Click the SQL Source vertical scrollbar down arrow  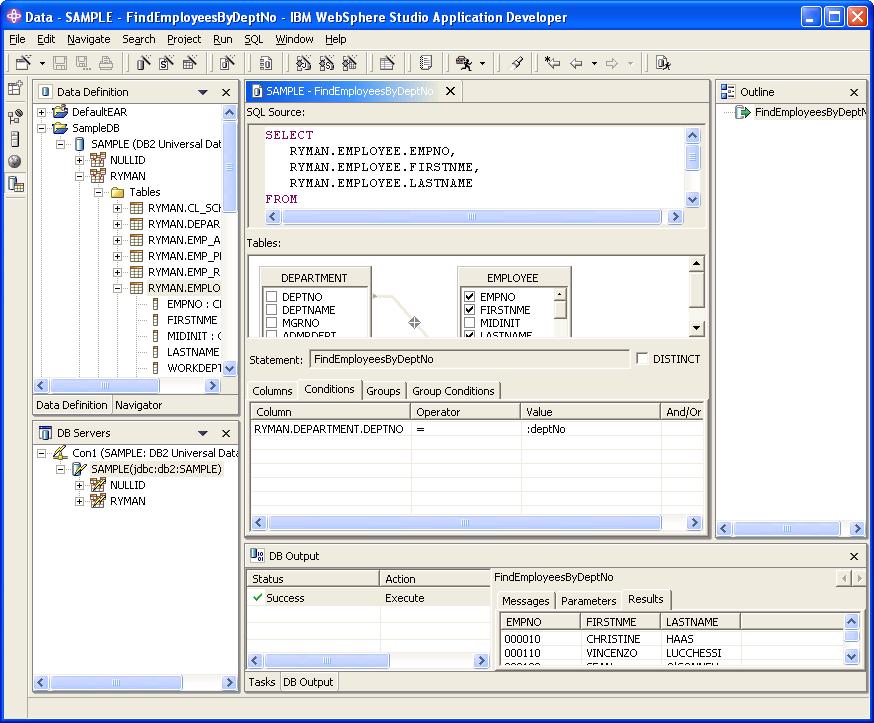coord(692,199)
